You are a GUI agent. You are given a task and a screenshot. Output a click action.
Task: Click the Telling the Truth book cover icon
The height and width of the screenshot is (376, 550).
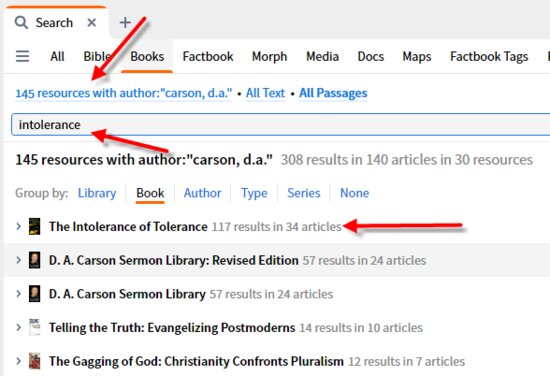(34, 328)
